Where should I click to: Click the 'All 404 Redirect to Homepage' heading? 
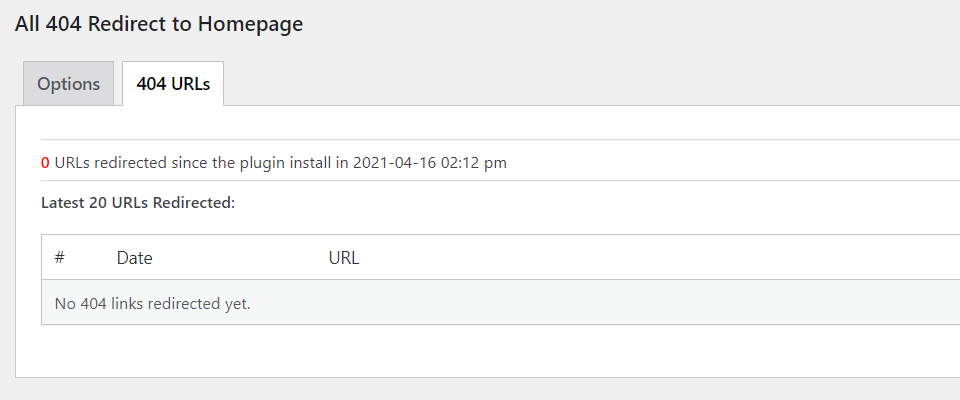click(x=158, y=24)
